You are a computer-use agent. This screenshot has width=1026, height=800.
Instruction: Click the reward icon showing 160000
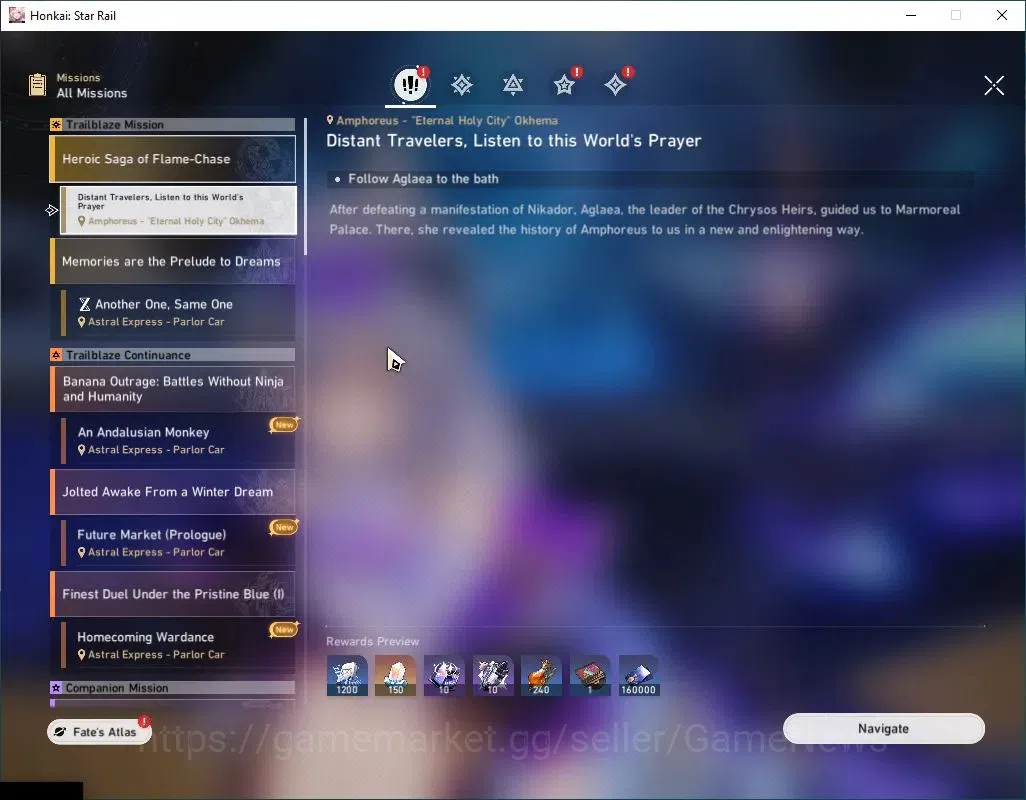point(639,676)
